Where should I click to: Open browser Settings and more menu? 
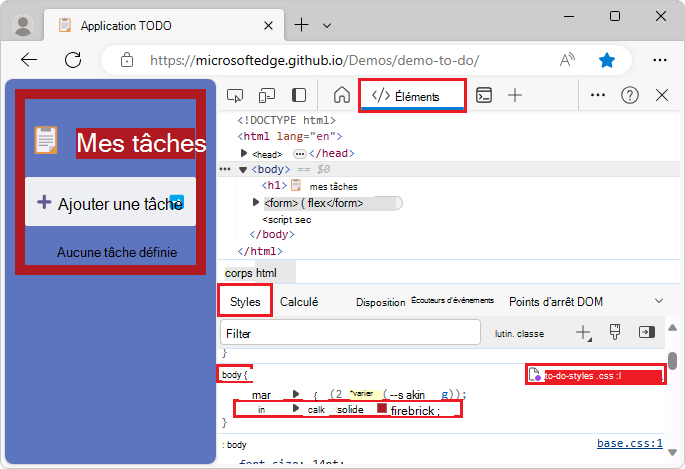click(x=660, y=60)
